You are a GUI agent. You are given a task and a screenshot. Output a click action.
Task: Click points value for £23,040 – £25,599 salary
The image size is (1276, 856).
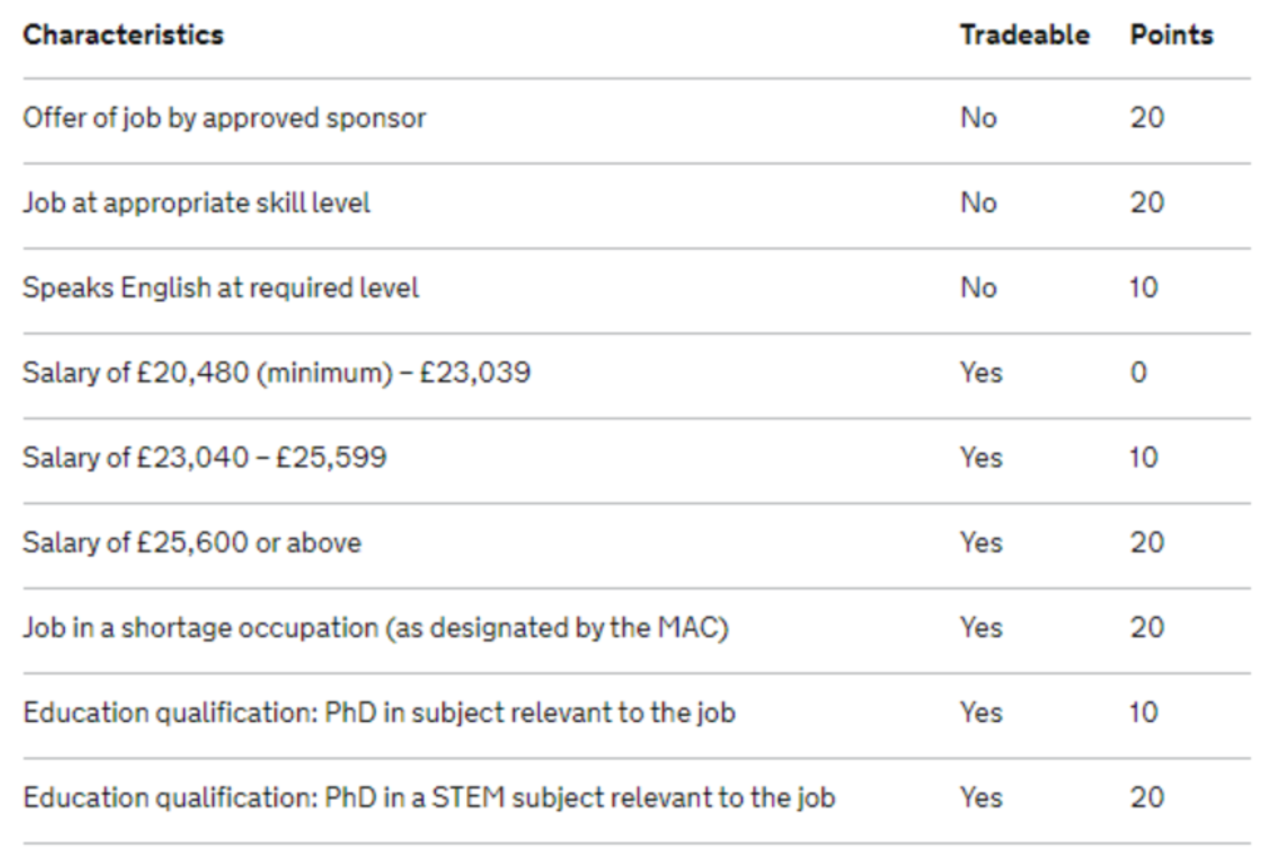(1144, 458)
